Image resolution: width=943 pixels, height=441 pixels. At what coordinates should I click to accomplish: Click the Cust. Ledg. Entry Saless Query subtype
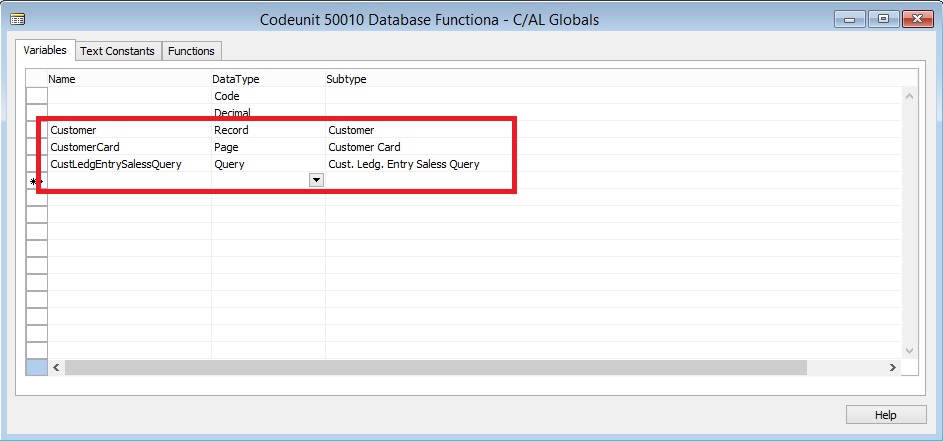coord(403,164)
